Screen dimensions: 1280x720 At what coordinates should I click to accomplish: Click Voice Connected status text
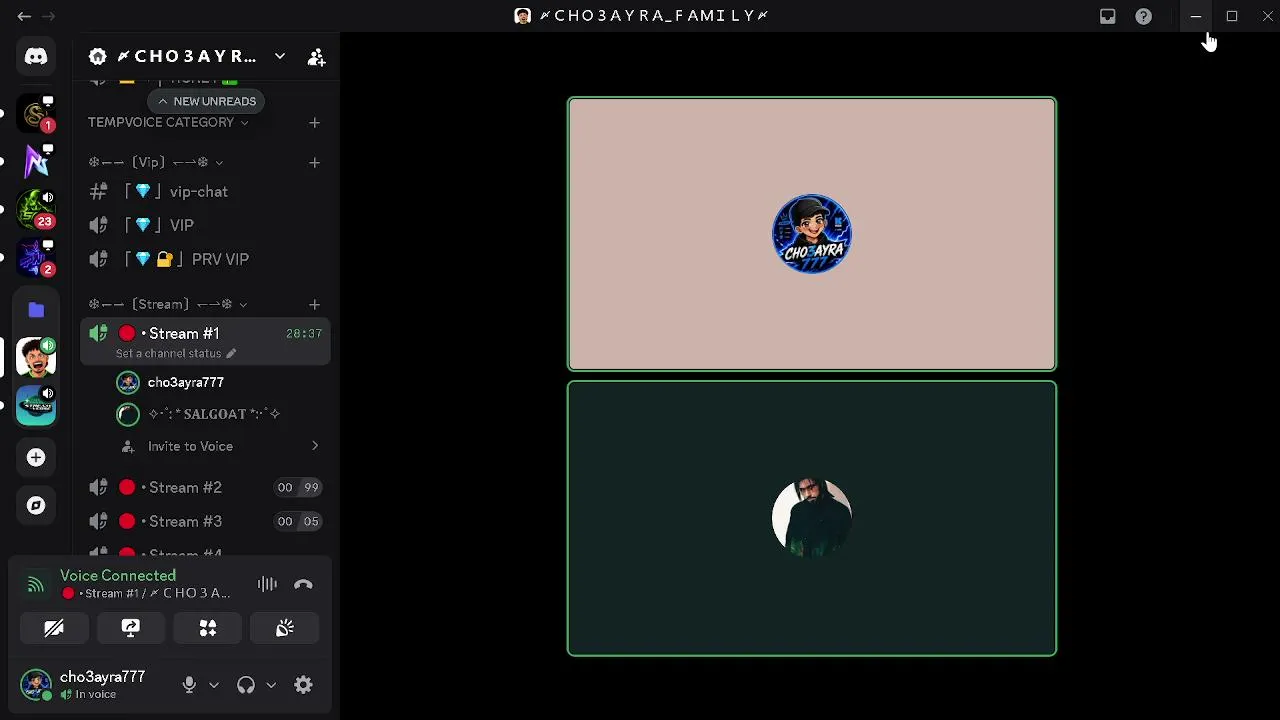pos(118,575)
